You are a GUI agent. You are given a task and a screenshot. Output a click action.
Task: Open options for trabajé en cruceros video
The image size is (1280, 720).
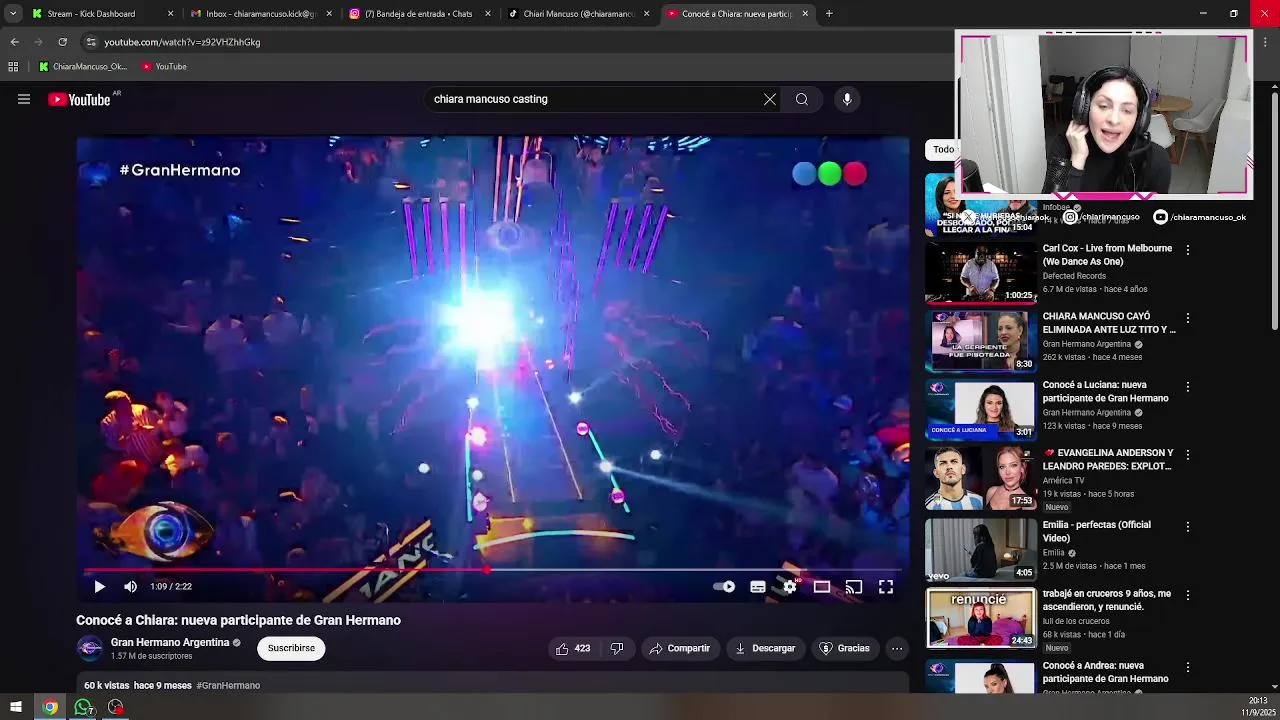(x=1188, y=595)
